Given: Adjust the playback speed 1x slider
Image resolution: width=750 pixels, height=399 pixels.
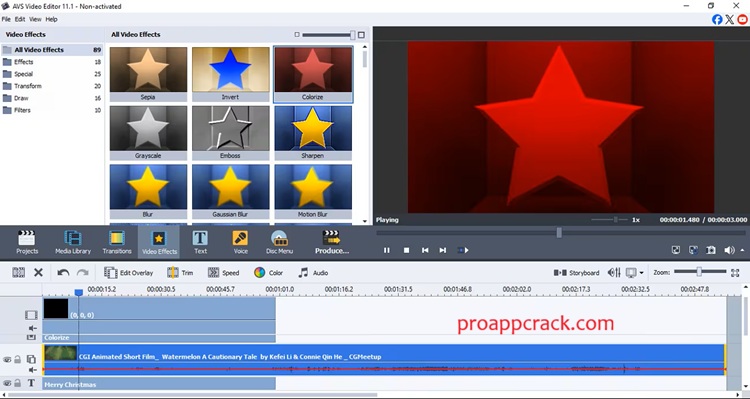Looking at the screenshot, I should point(616,220).
